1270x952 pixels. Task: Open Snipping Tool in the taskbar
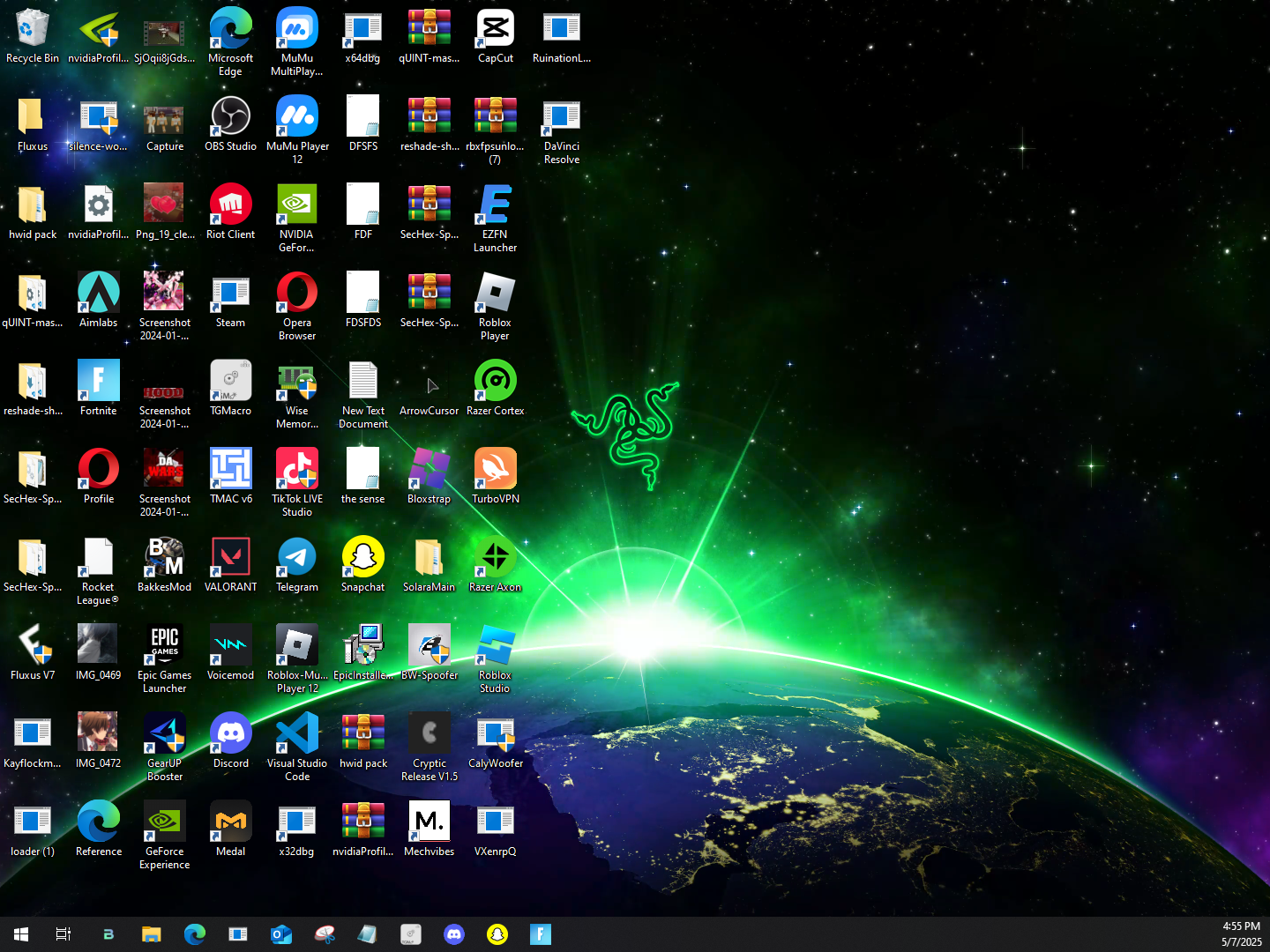[325, 934]
